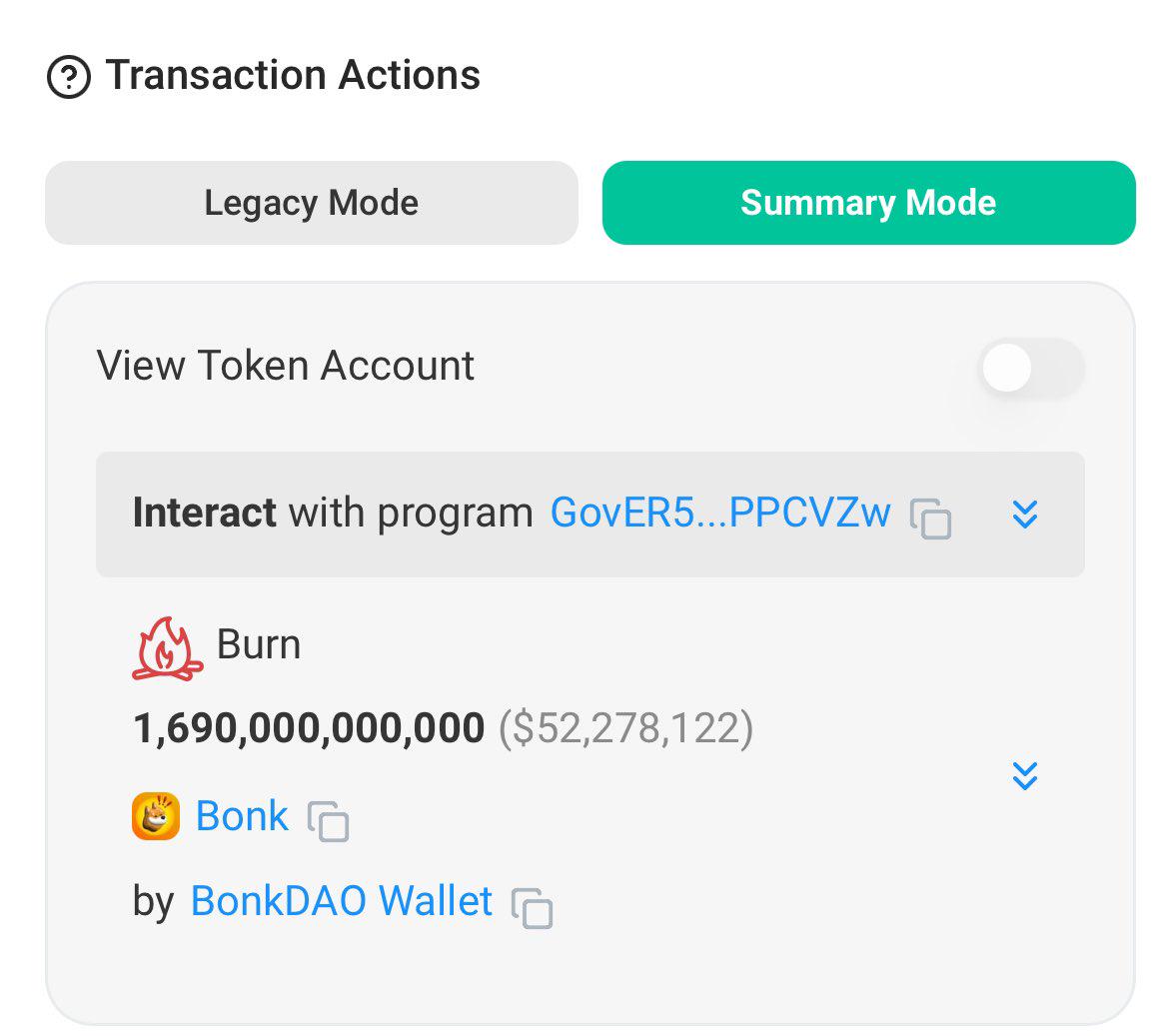Click the red Burn flame icon
This screenshot has width=1170, height=1036.
(x=167, y=648)
